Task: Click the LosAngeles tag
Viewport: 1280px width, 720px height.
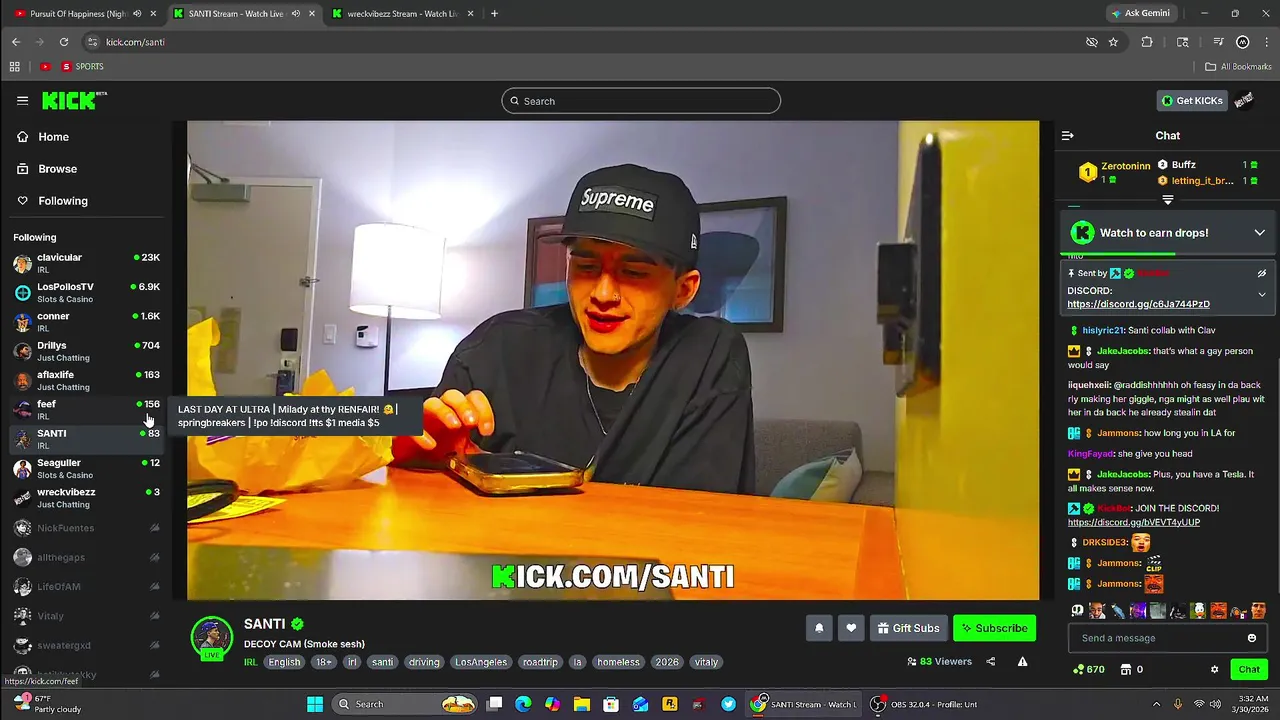Action: coord(481,662)
